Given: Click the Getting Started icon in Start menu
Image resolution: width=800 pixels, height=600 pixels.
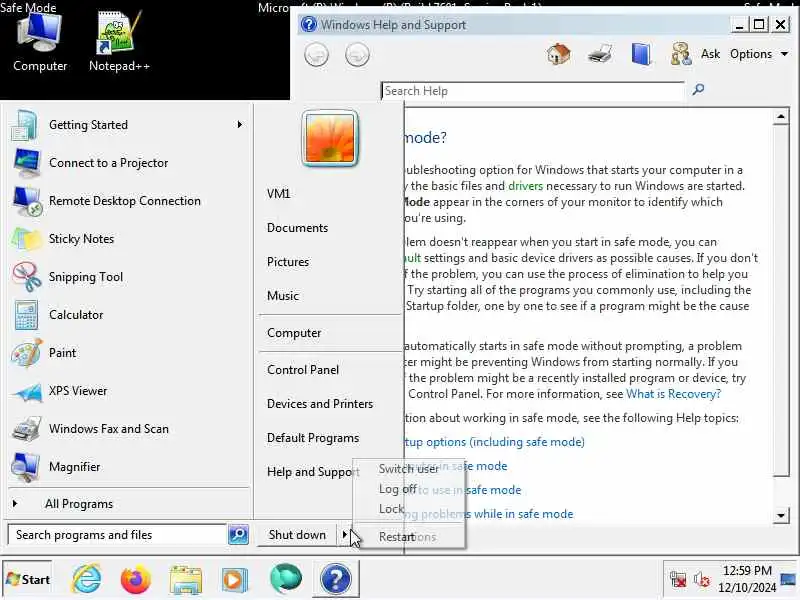Looking at the screenshot, I should (x=24, y=125).
